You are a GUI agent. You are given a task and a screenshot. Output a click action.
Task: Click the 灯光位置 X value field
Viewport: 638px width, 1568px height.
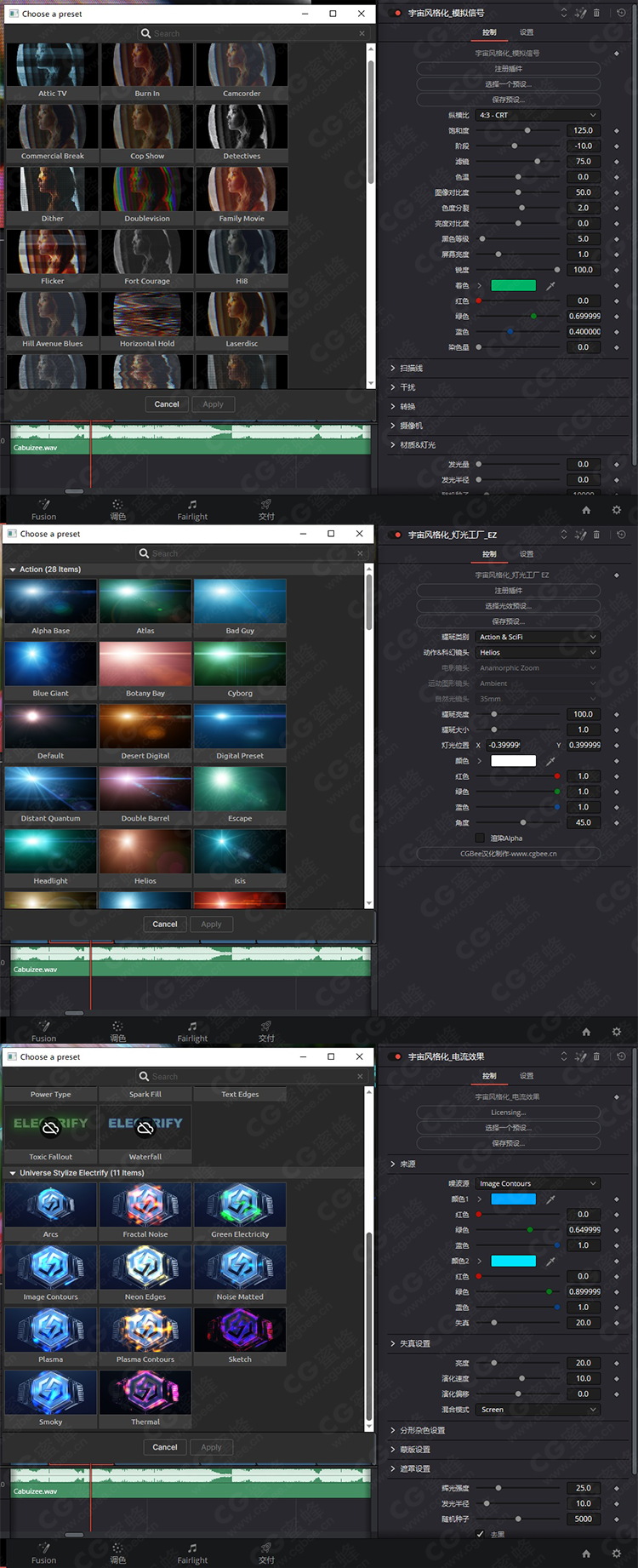504,745
